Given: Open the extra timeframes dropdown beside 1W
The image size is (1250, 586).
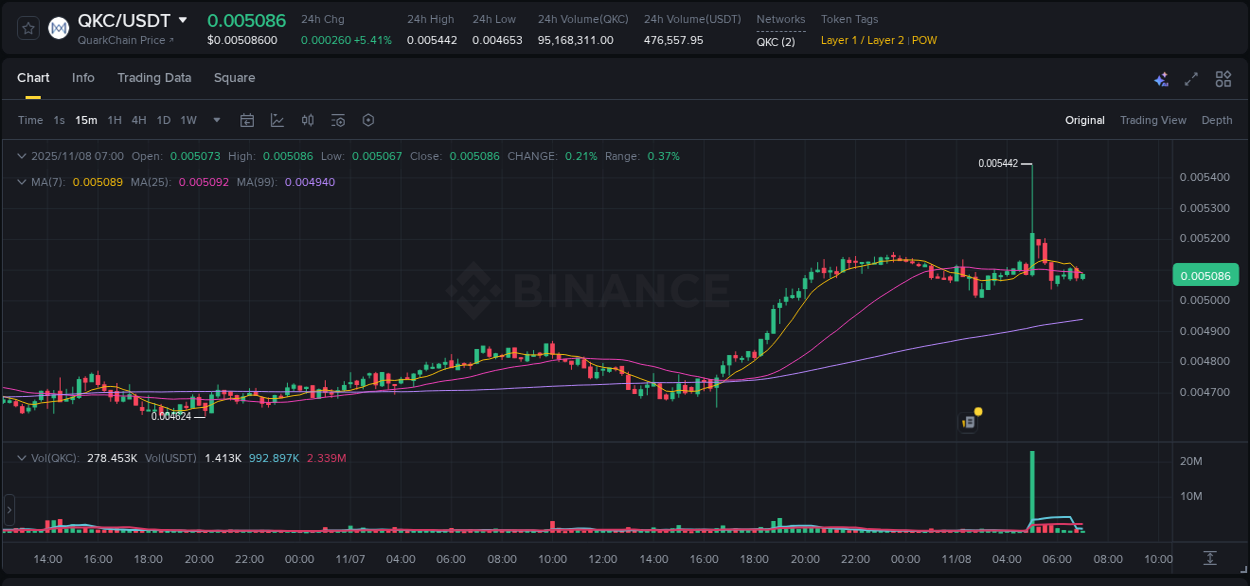Looking at the screenshot, I should [215, 120].
